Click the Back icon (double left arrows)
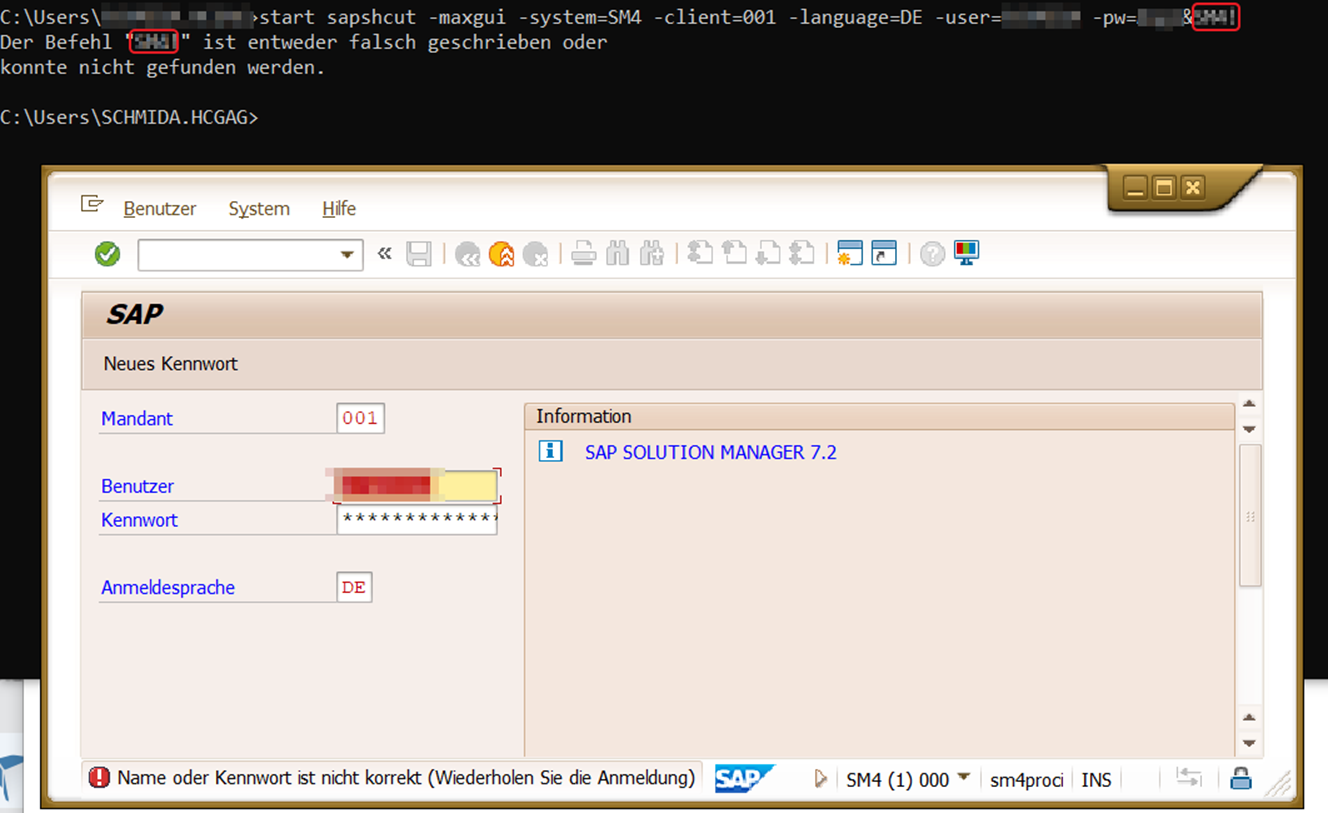Image resolution: width=1328 pixels, height=813 pixels. pos(468,253)
